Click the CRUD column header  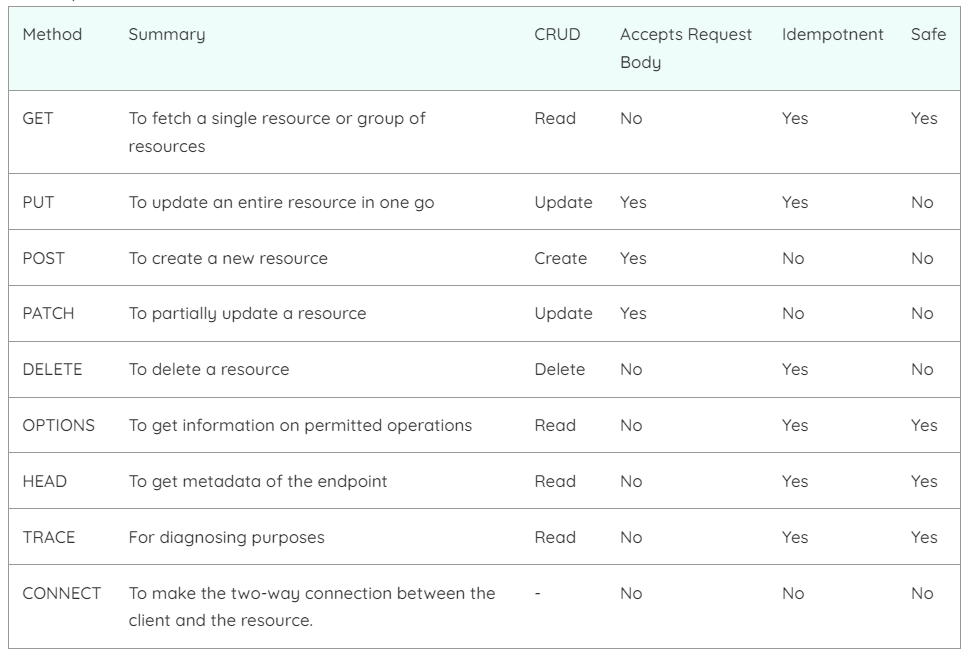click(557, 34)
